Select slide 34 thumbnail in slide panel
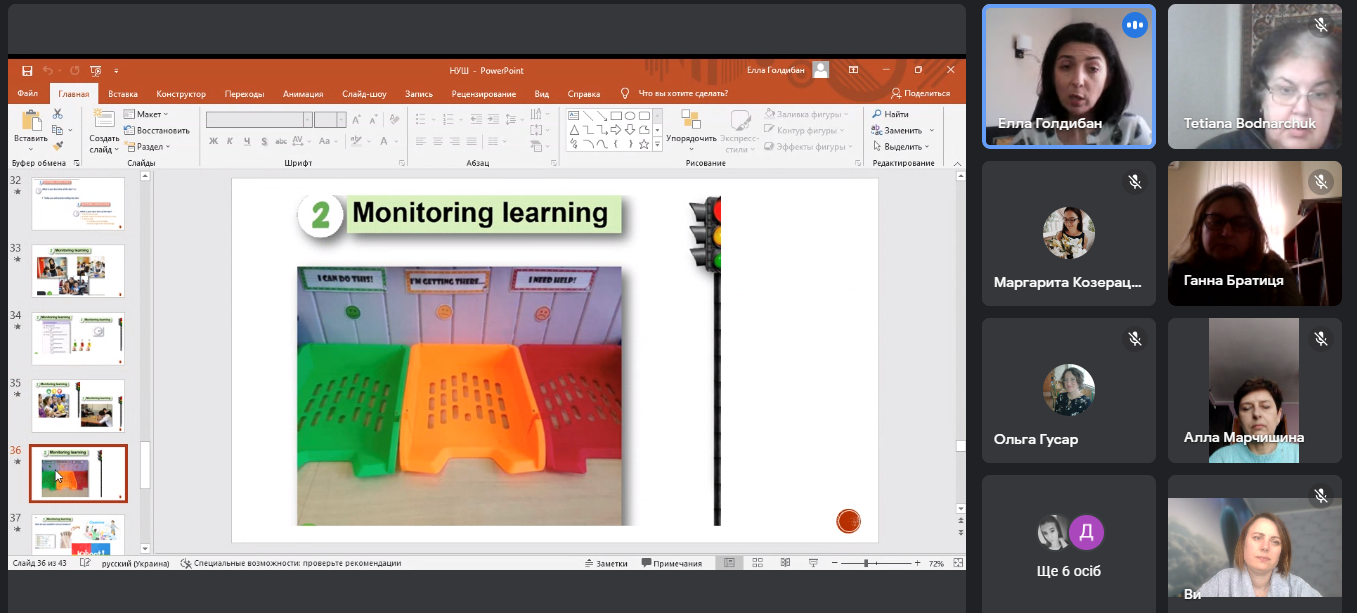Screen dimensions: 1357x613 point(78,338)
